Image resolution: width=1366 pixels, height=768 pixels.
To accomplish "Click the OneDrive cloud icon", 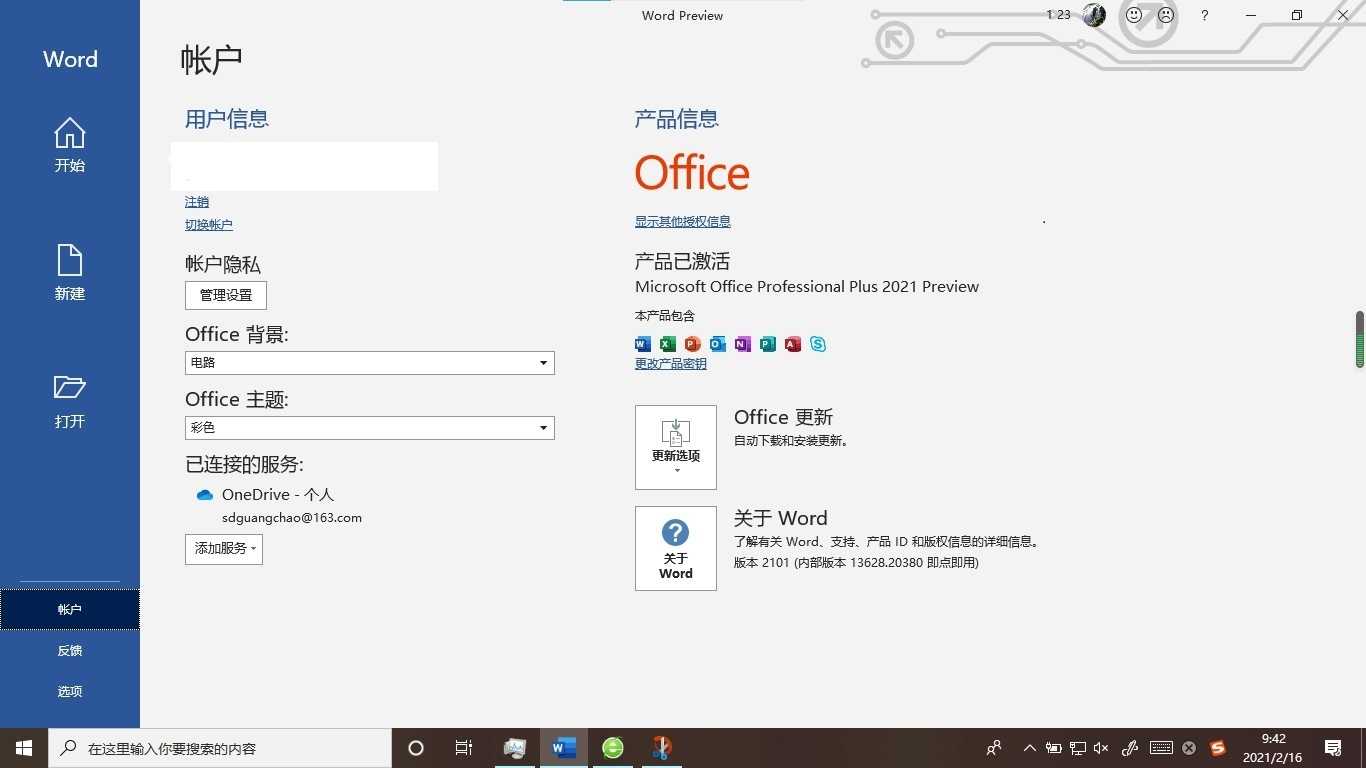I will [x=205, y=495].
